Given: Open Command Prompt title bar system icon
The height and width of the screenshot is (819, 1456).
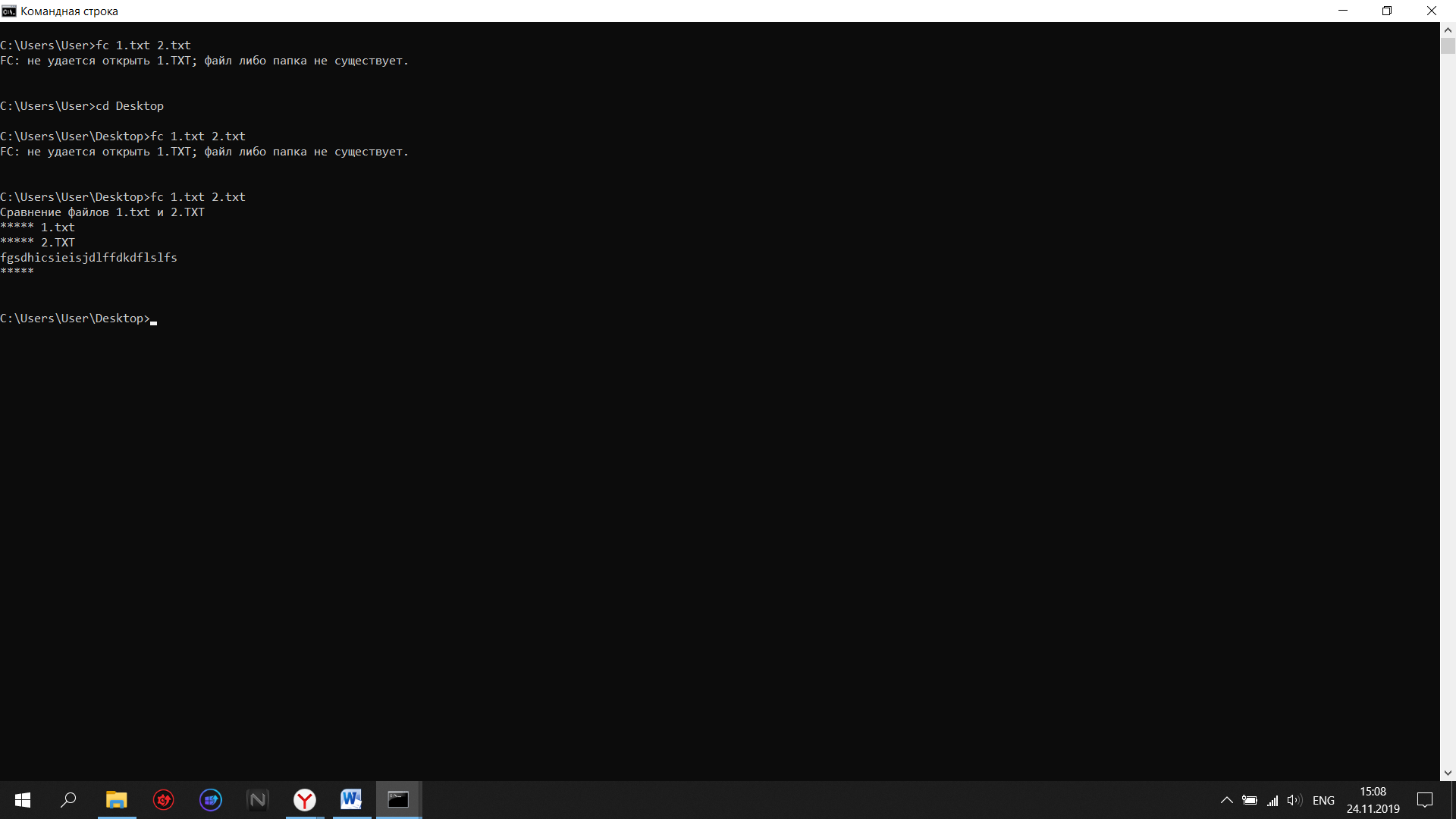Looking at the screenshot, I should 9,11.
